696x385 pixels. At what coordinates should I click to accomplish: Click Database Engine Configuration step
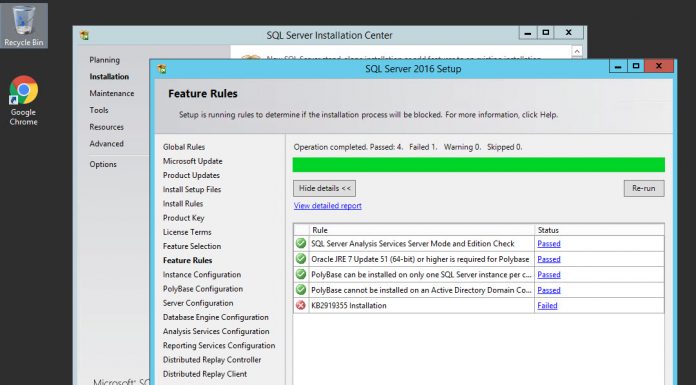[216, 318]
